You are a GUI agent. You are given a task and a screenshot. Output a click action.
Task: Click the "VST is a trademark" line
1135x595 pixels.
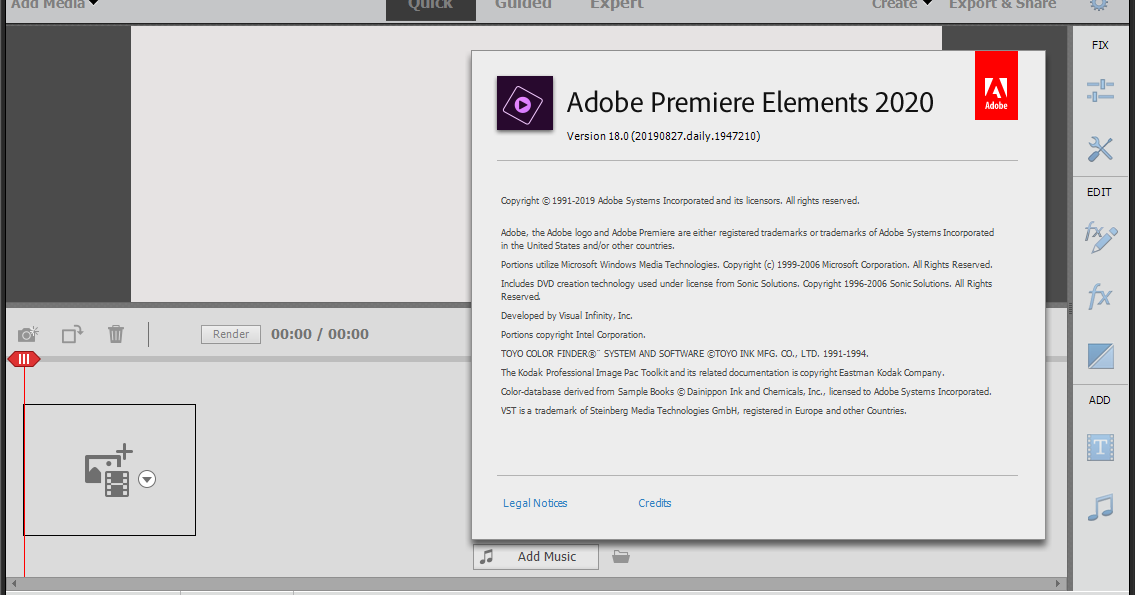[704, 410]
